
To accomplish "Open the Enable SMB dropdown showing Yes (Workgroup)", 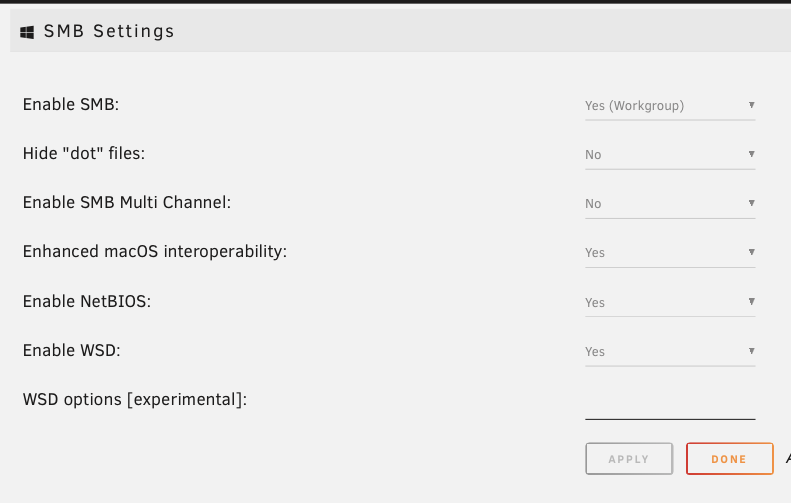I will [x=670, y=106].
